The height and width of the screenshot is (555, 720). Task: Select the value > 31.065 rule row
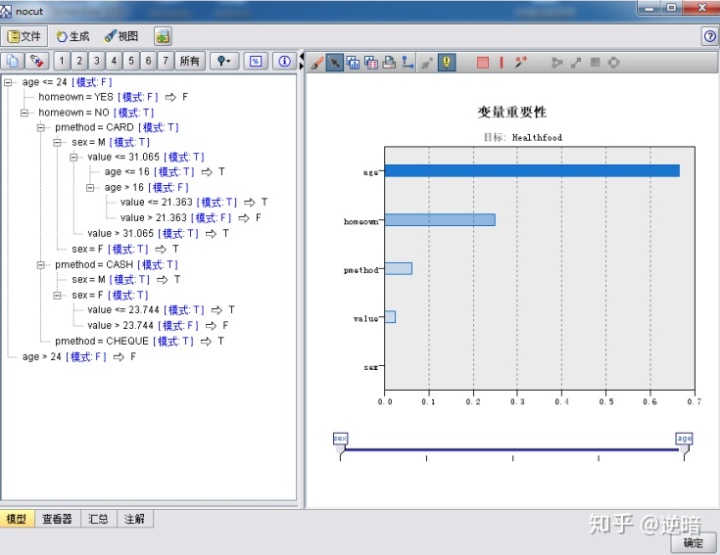point(158,234)
